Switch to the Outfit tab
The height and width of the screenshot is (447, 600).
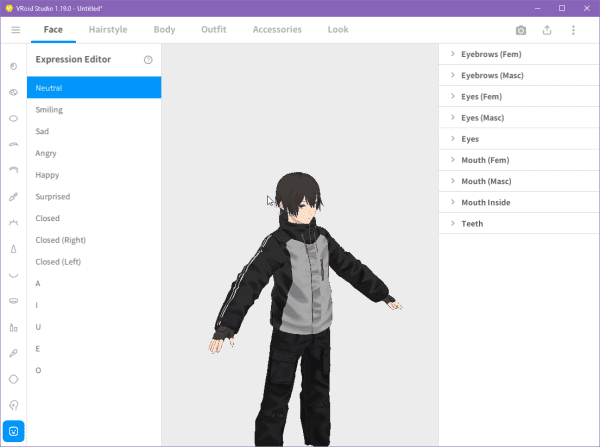214,29
